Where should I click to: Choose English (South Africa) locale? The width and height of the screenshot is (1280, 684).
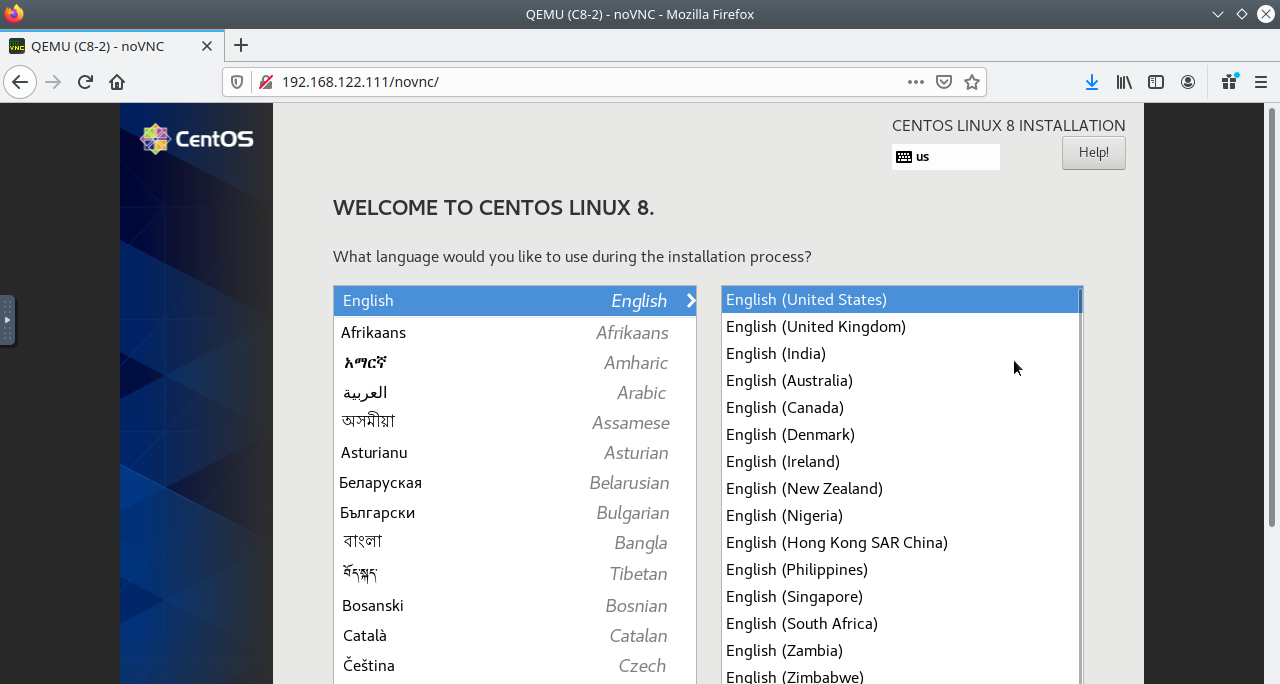900,624
